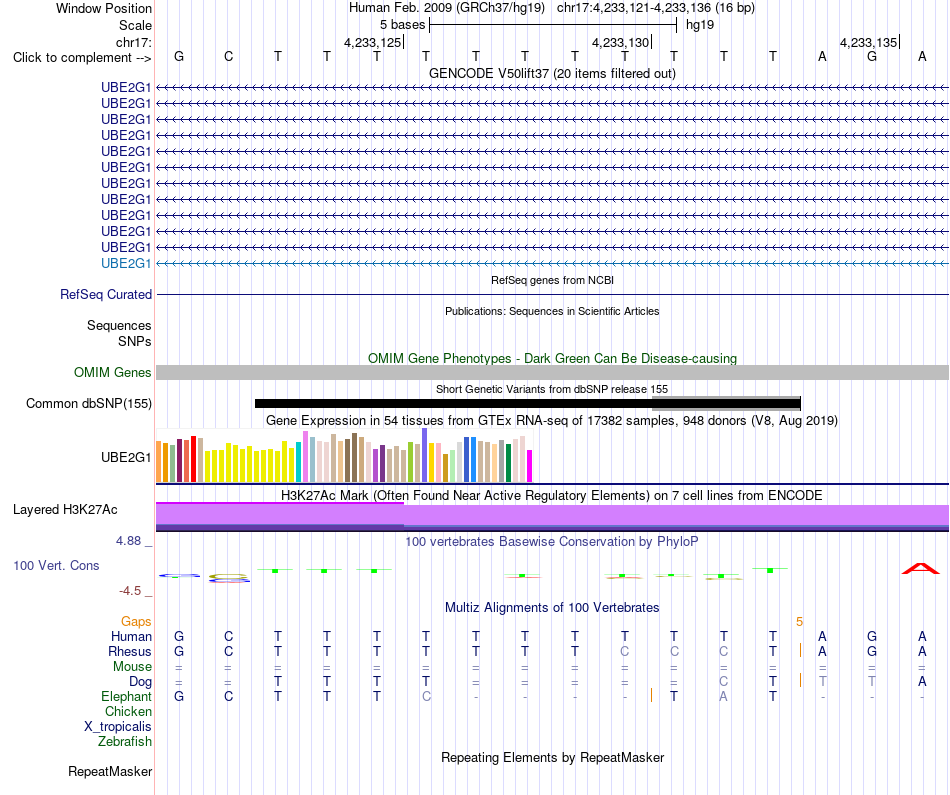Click the Human alignment row label

[x=131, y=637]
